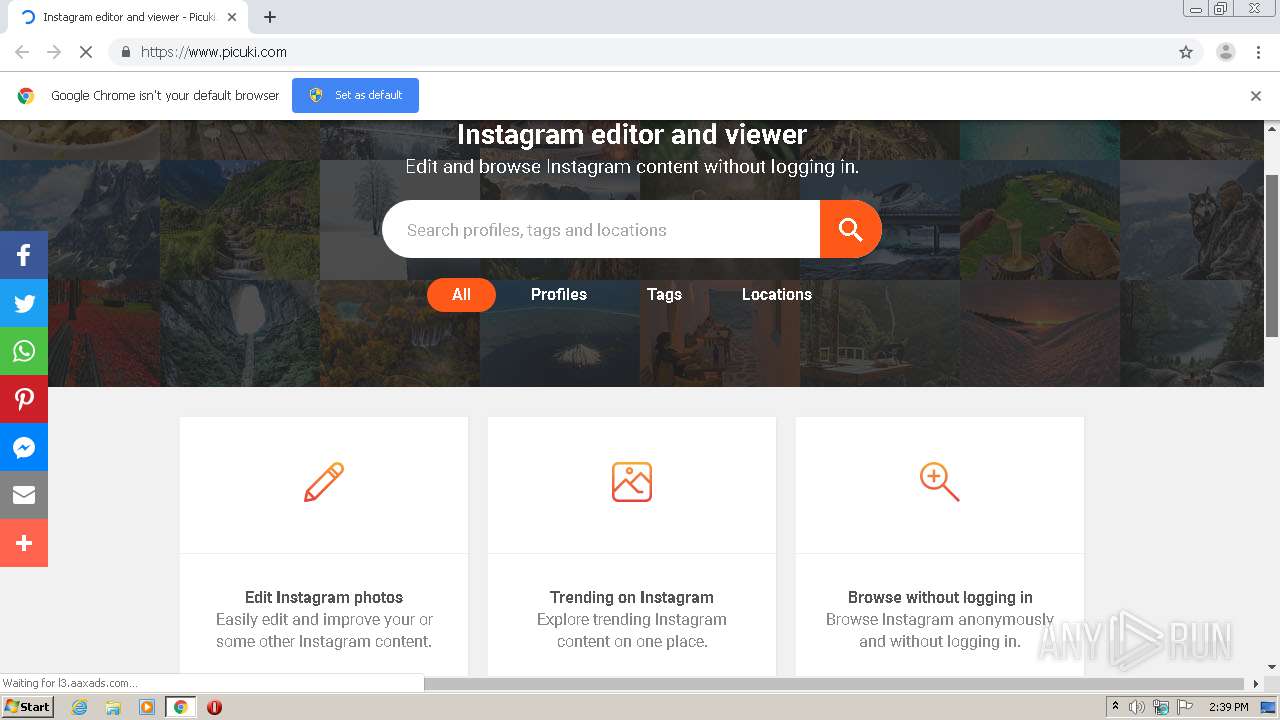Click scrollbar down arrow
The image size is (1280, 720).
click(x=1272, y=667)
